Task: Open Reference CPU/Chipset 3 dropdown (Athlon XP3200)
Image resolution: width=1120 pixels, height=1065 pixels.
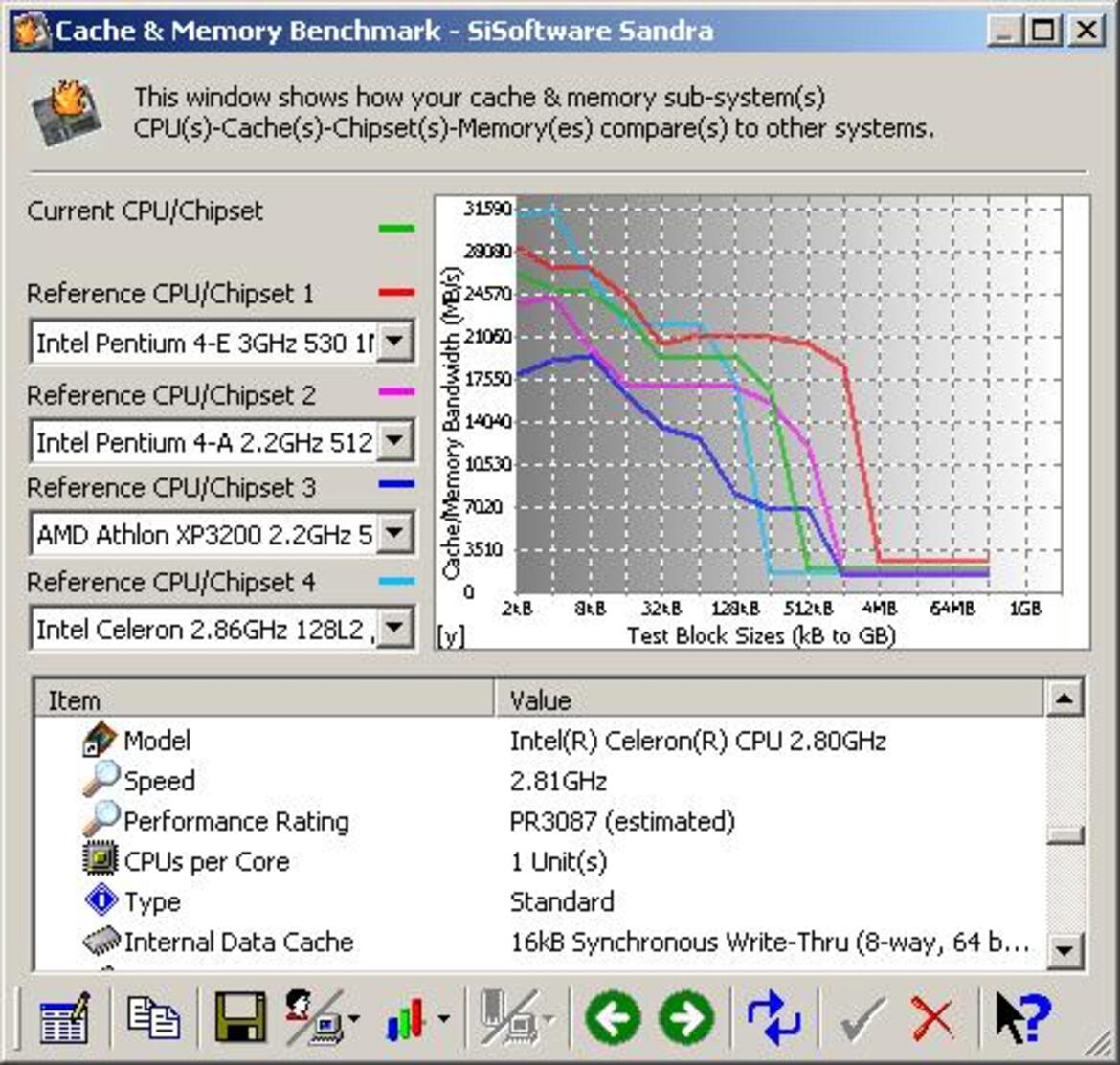Action: click(394, 533)
